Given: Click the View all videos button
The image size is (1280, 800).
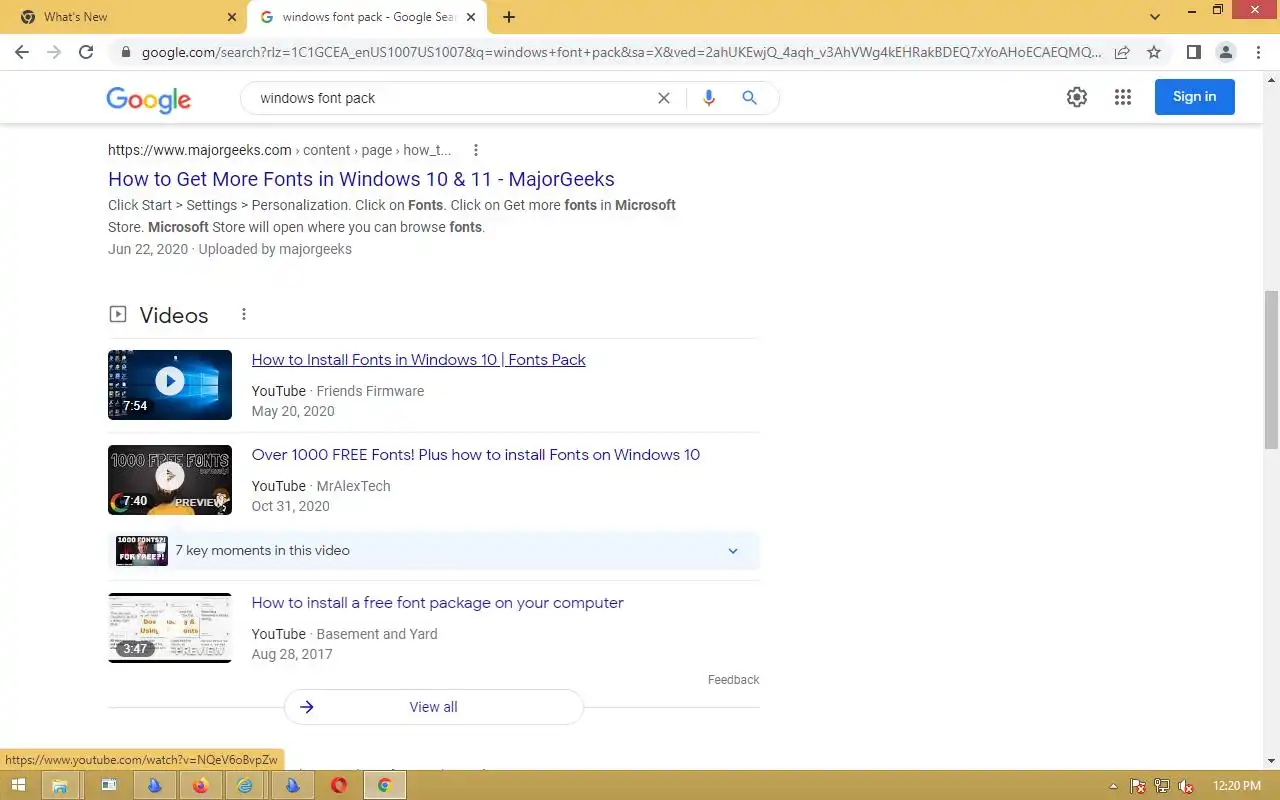Looking at the screenshot, I should [433, 707].
